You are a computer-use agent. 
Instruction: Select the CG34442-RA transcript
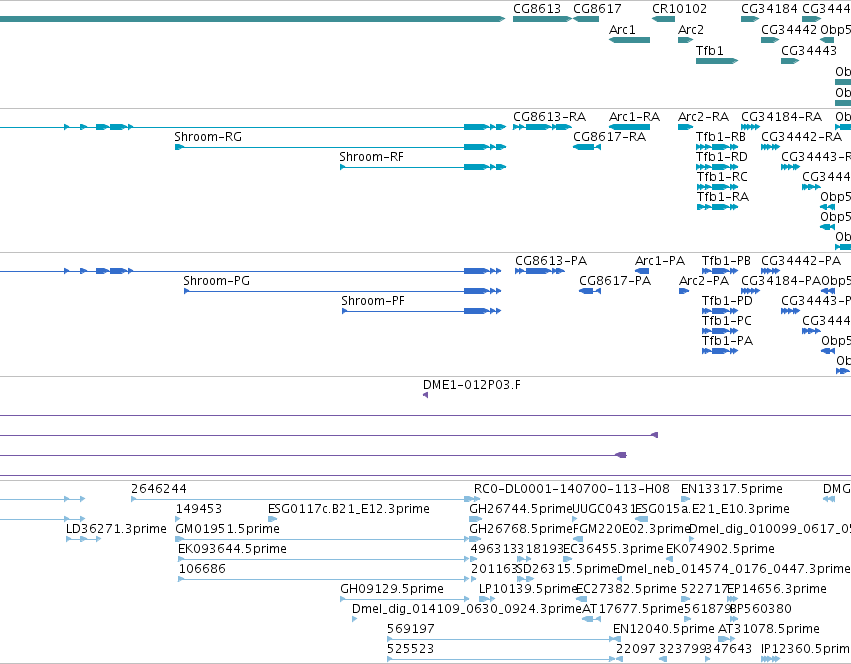(770, 147)
